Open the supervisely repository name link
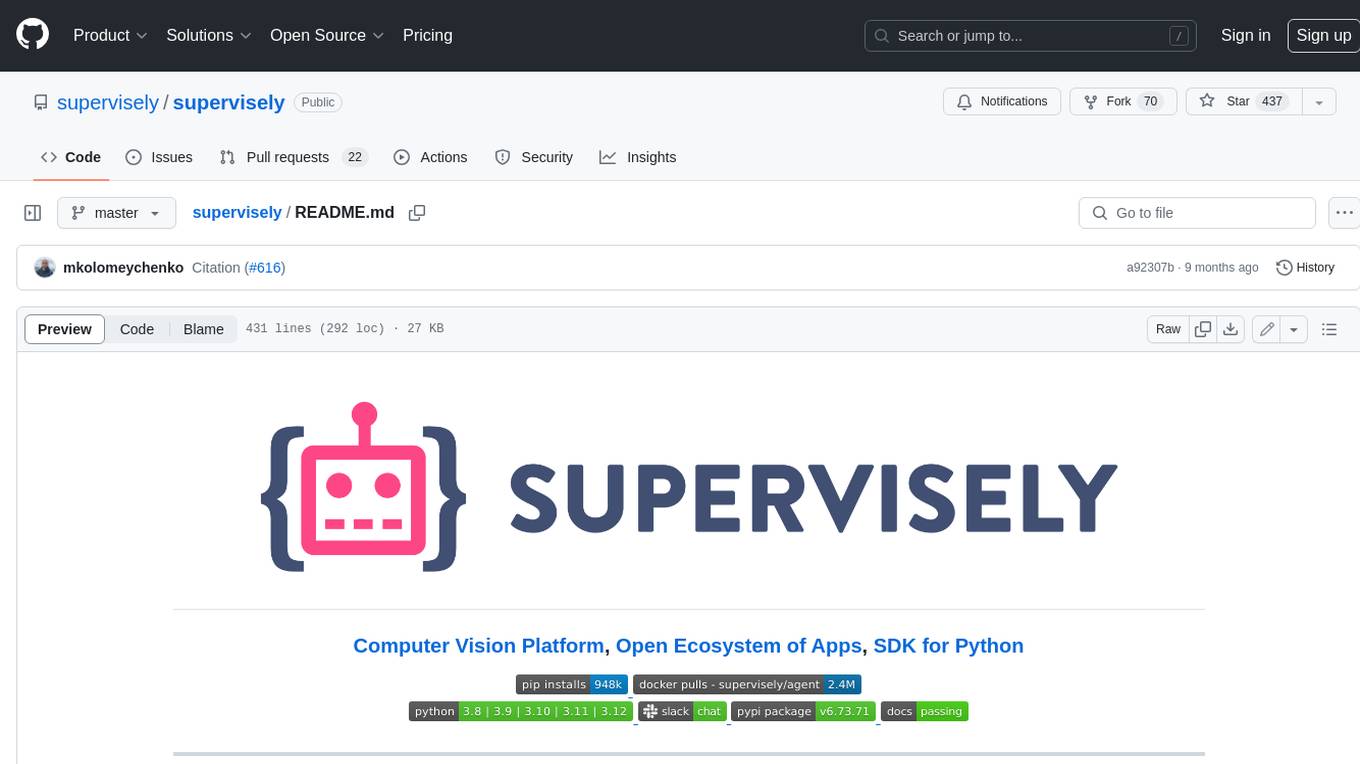Screen dimensions: 1360x764 (229, 102)
